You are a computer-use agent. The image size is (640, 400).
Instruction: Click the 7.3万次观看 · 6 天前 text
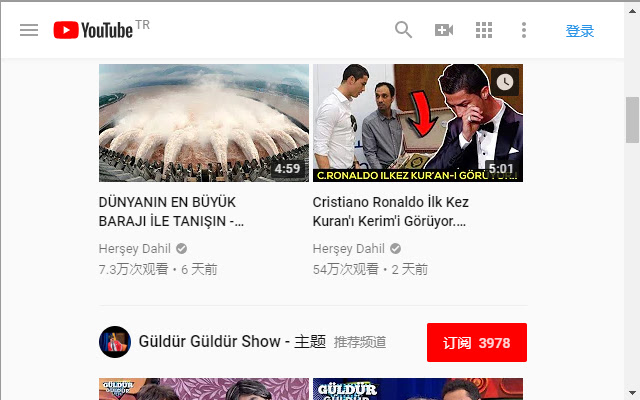point(158,269)
